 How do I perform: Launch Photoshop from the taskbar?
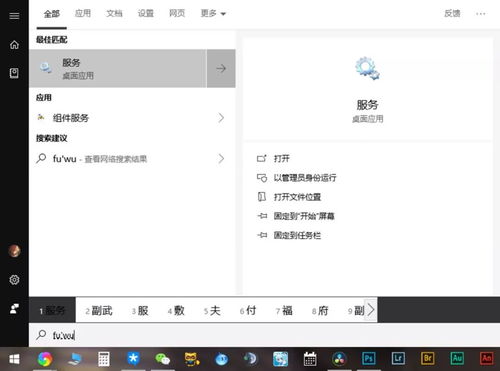pyautogui.click(x=369, y=359)
